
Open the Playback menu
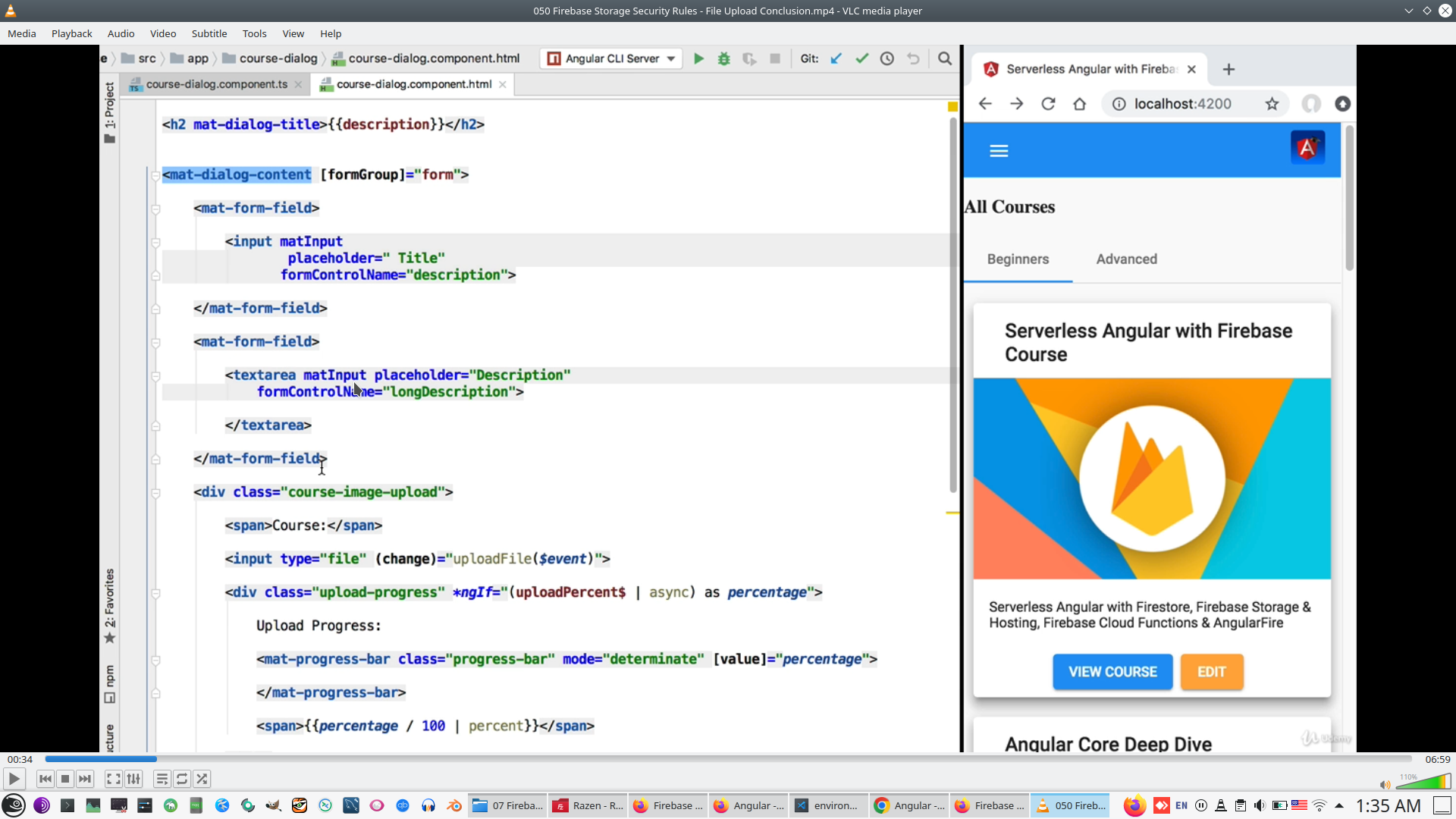71,33
